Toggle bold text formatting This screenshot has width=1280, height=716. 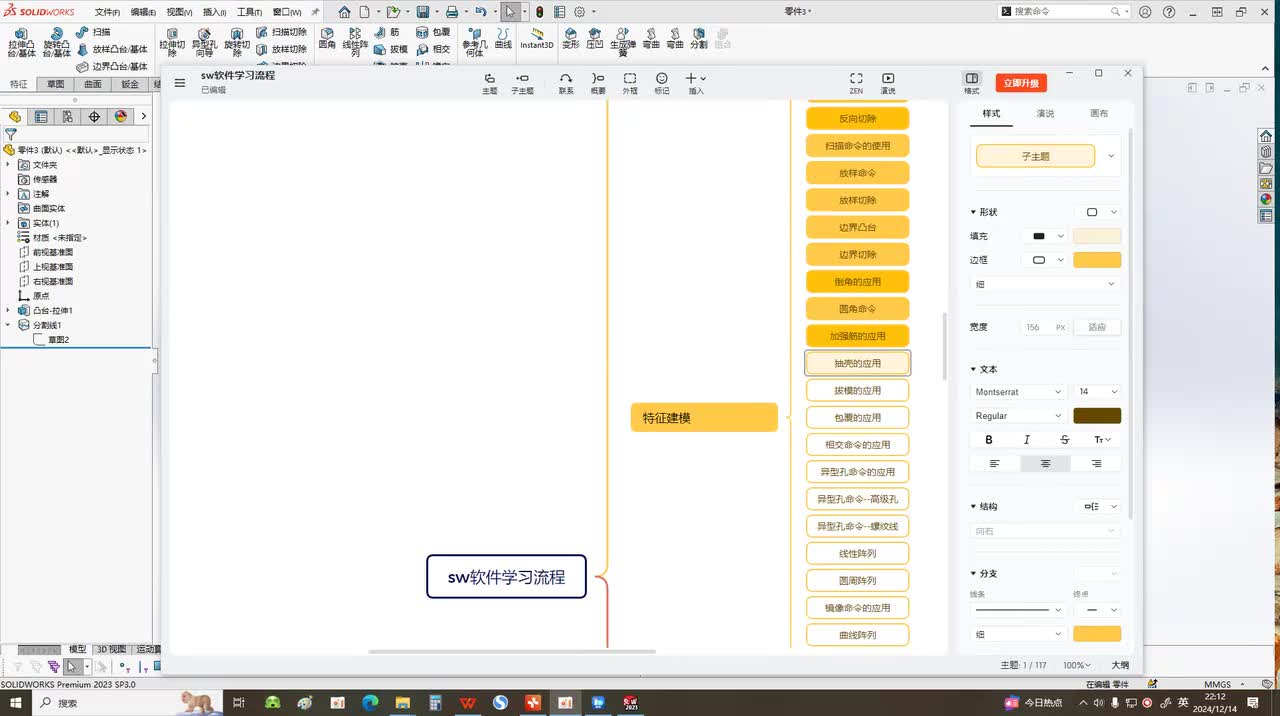coord(989,440)
